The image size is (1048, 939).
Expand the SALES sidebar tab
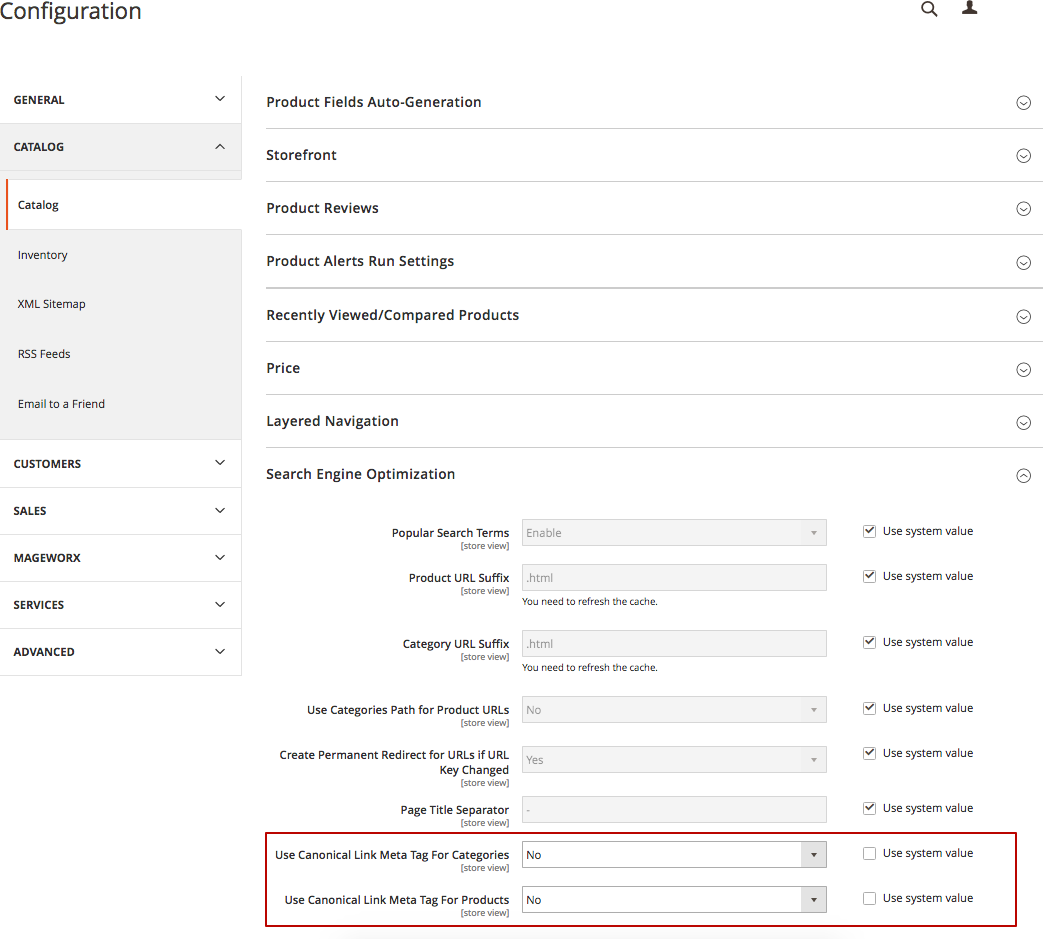pyautogui.click(x=120, y=511)
